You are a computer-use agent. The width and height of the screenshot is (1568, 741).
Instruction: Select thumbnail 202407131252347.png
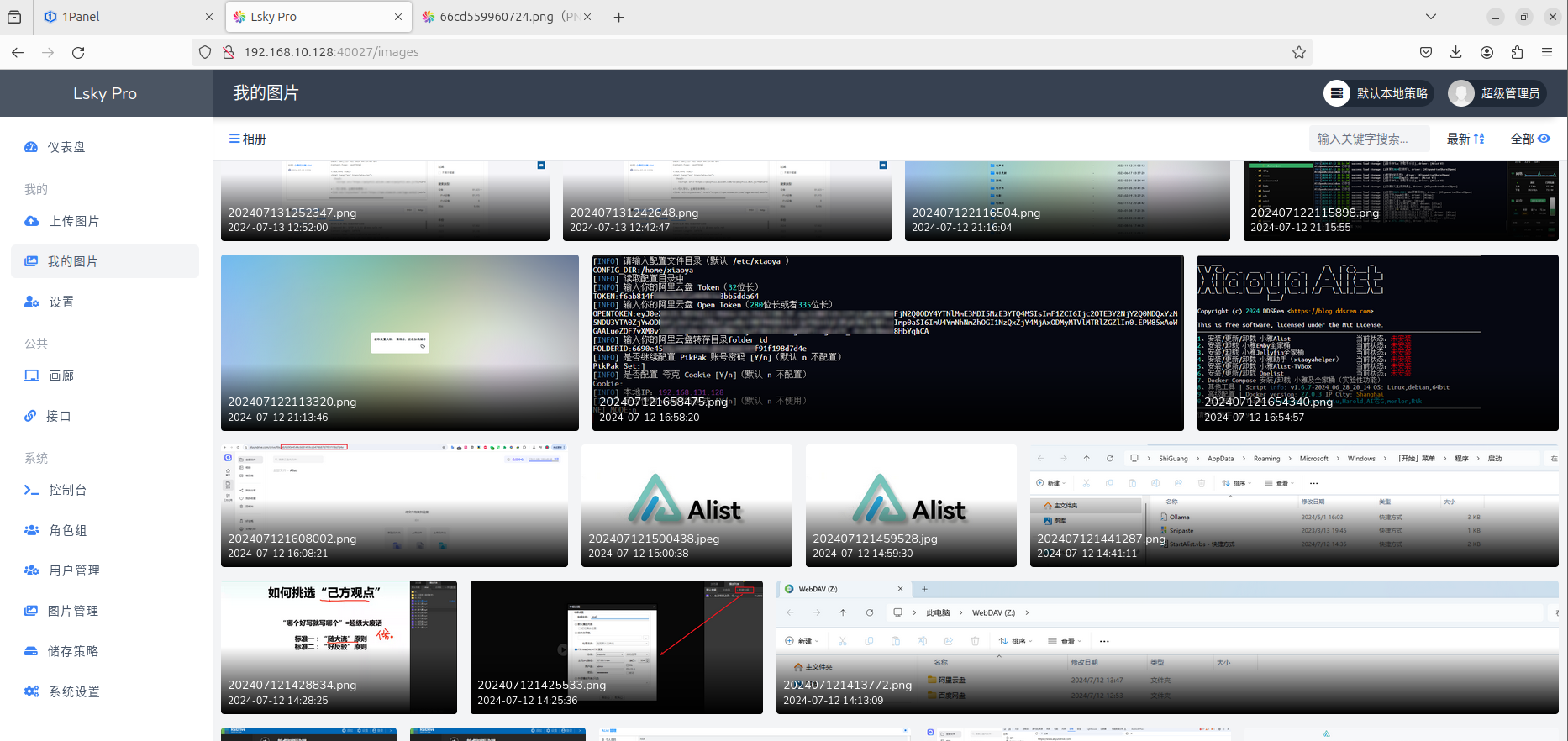[385, 201]
